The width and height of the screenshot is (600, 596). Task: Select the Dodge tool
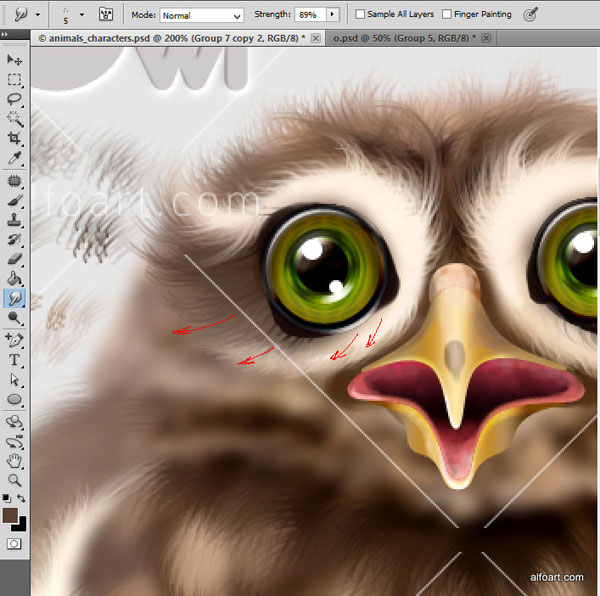(x=15, y=318)
